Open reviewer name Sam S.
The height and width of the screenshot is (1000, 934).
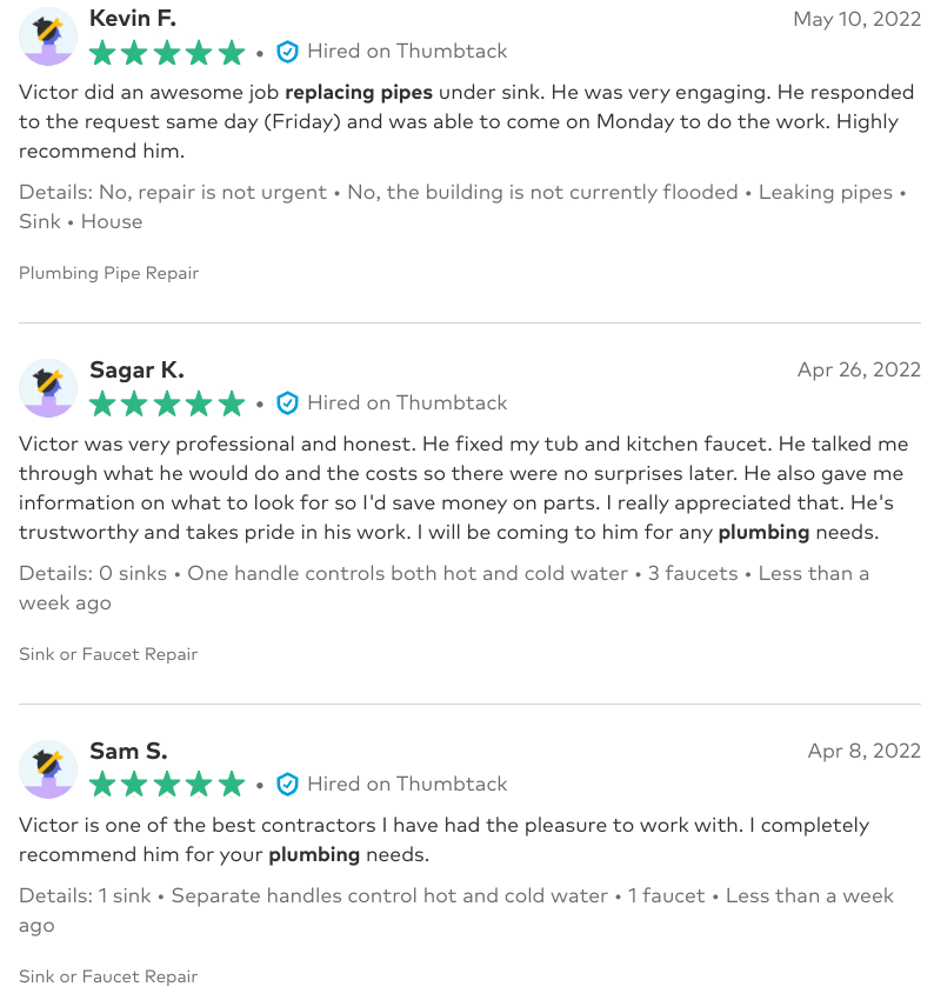click(128, 751)
